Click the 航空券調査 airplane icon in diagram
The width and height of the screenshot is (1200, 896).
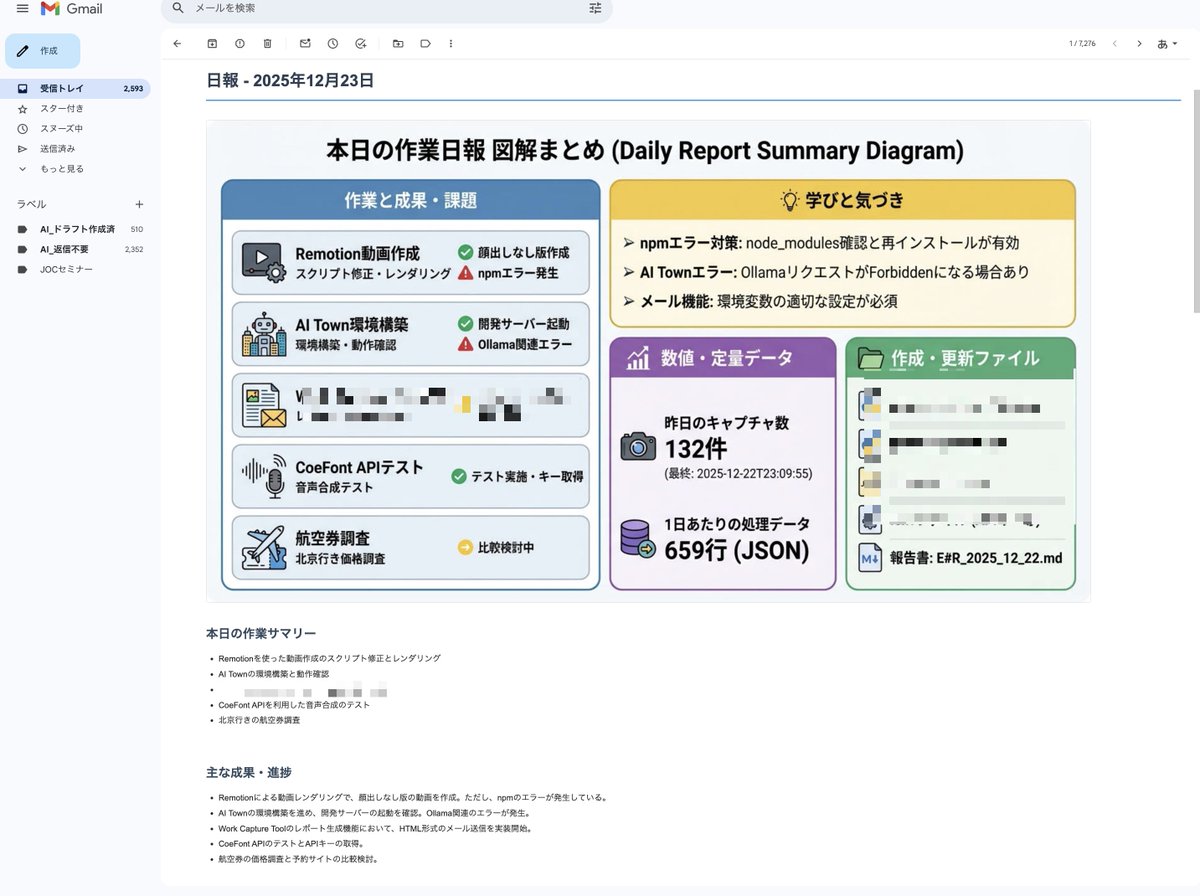click(265, 547)
